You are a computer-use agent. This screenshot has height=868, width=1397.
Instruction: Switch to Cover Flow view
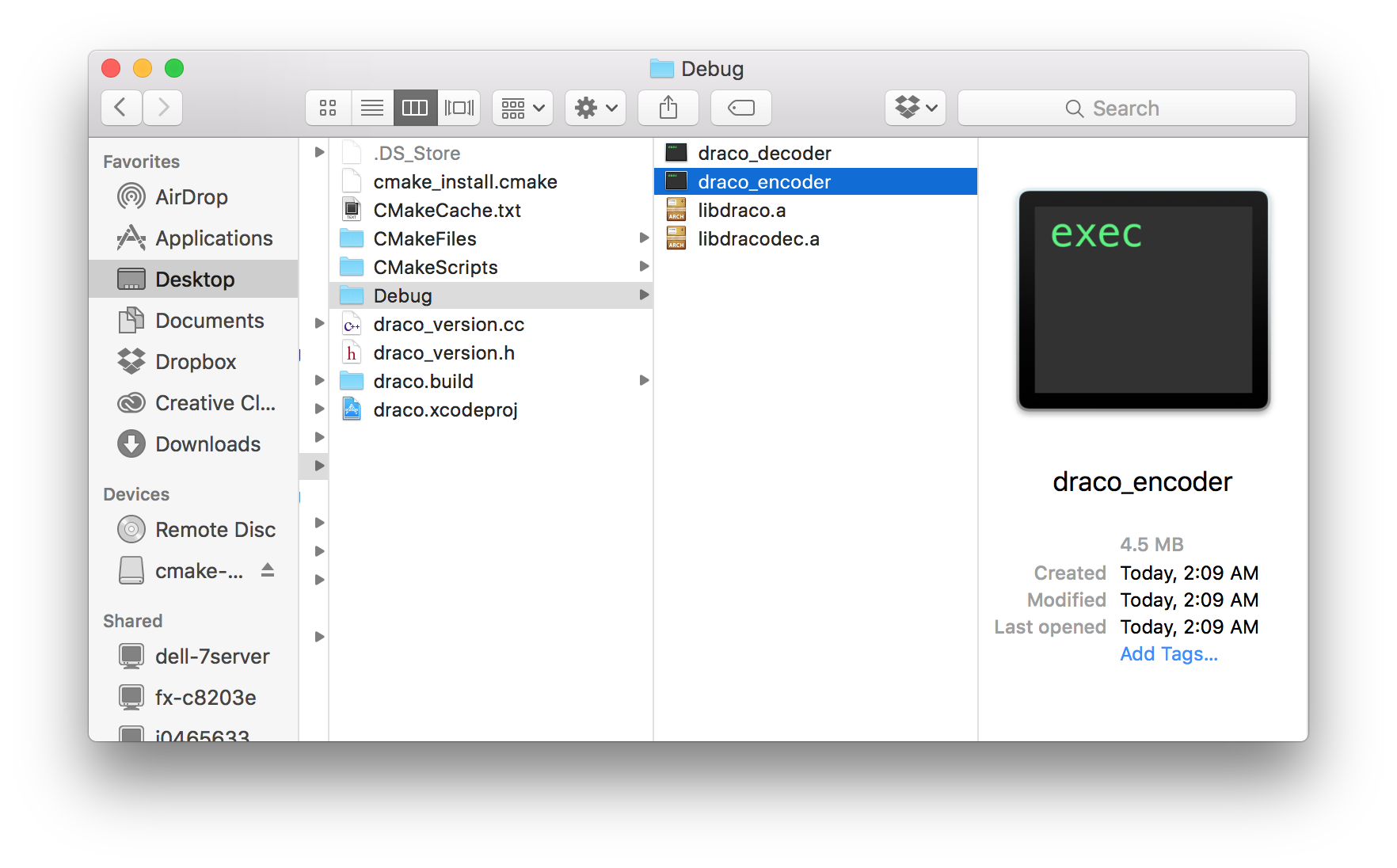coord(459,108)
